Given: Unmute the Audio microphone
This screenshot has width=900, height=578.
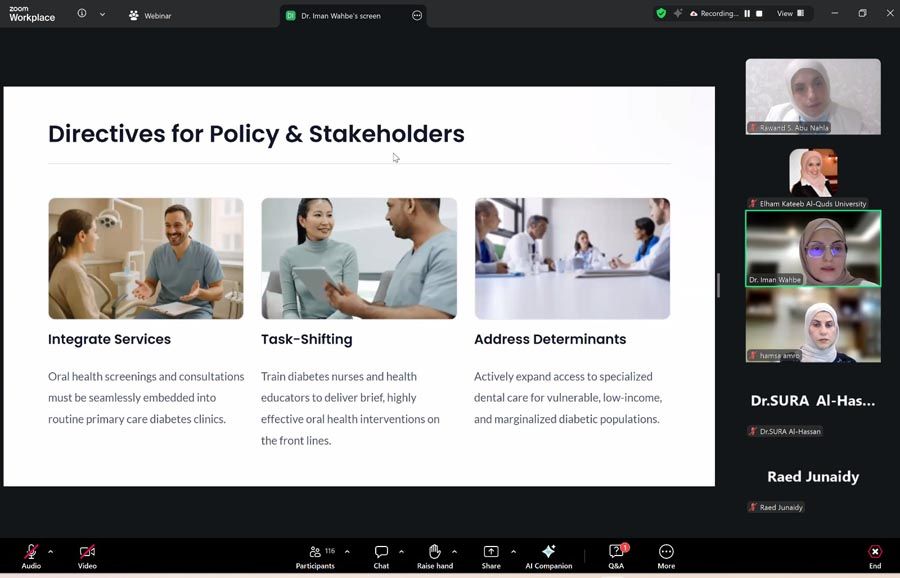Looking at the screenshot, I should point(31,556).
